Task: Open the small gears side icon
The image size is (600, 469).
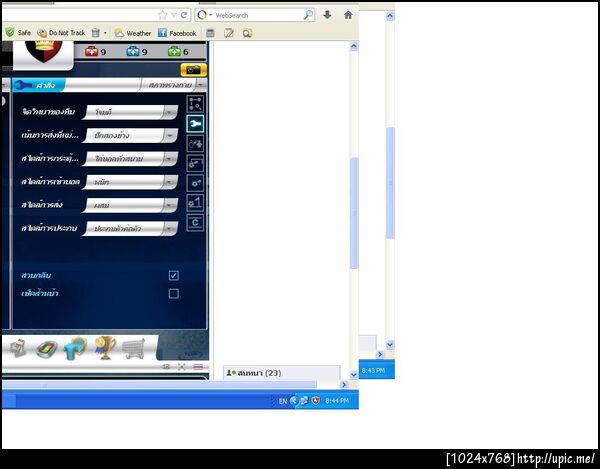Action: pos(195,183)
